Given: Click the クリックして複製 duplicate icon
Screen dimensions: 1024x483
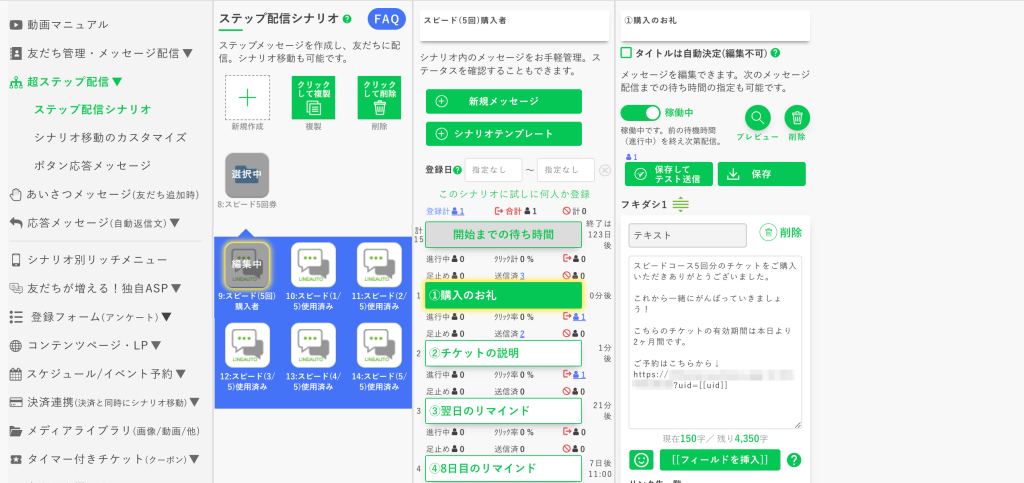Looking at the screenshot, I should point(313,98).
